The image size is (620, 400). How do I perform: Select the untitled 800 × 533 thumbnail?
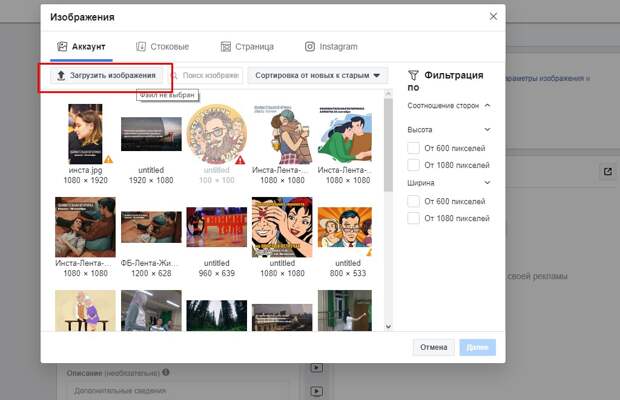coord(345,227)
